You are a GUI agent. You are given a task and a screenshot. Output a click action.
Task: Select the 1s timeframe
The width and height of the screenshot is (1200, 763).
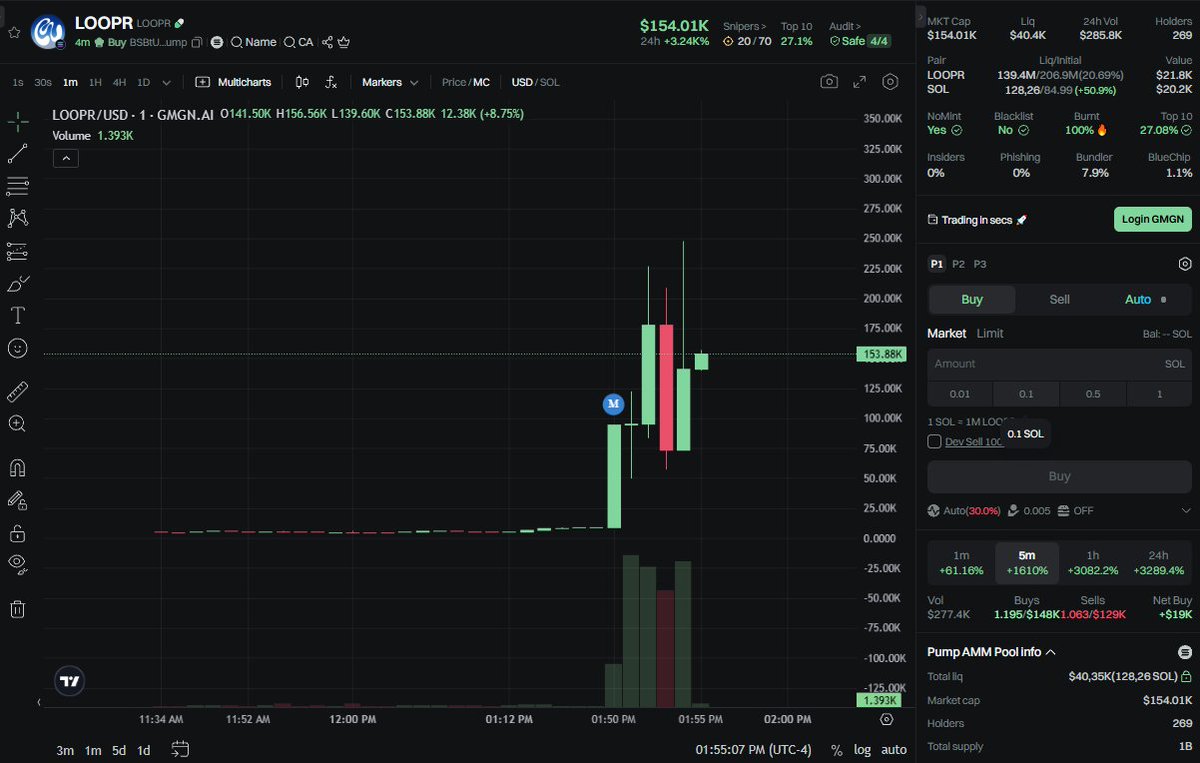coord(18,82)
